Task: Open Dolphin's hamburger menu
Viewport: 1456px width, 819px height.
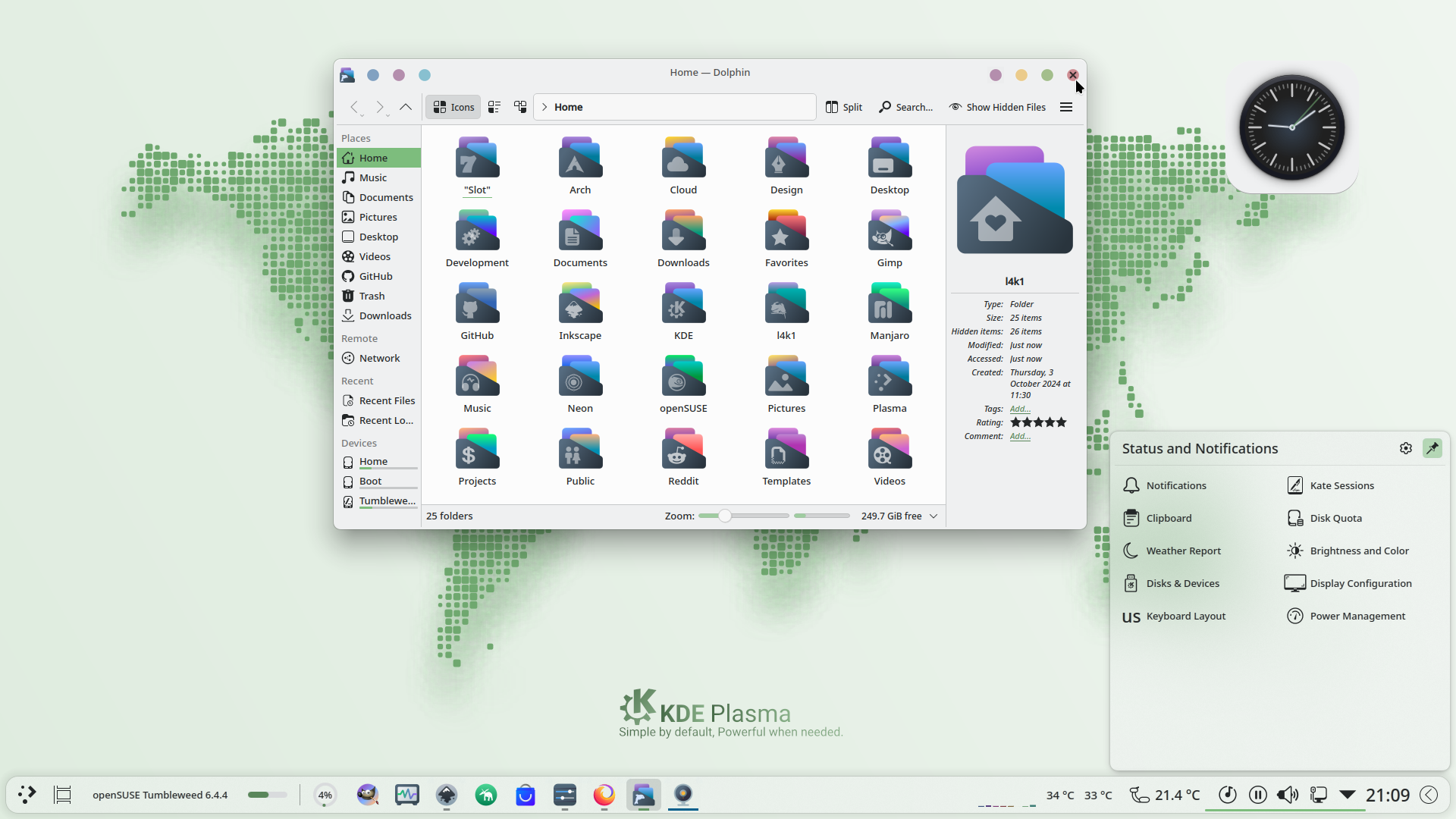Action: tap(1066, 107)
